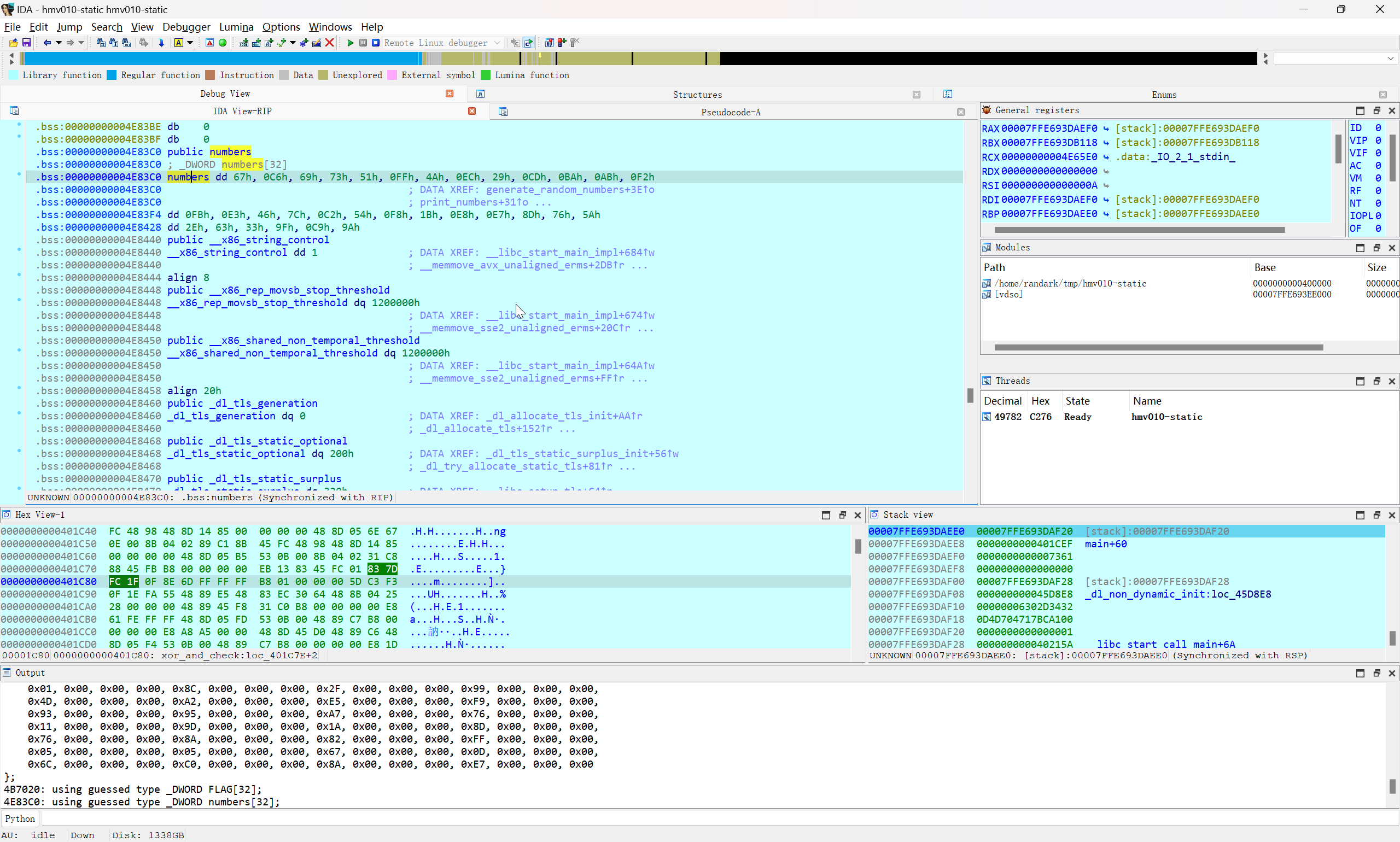Follow the jump arrow beside the RCX value
The width and height of the screenshot is (1400, 842).
click(1106, 157)
